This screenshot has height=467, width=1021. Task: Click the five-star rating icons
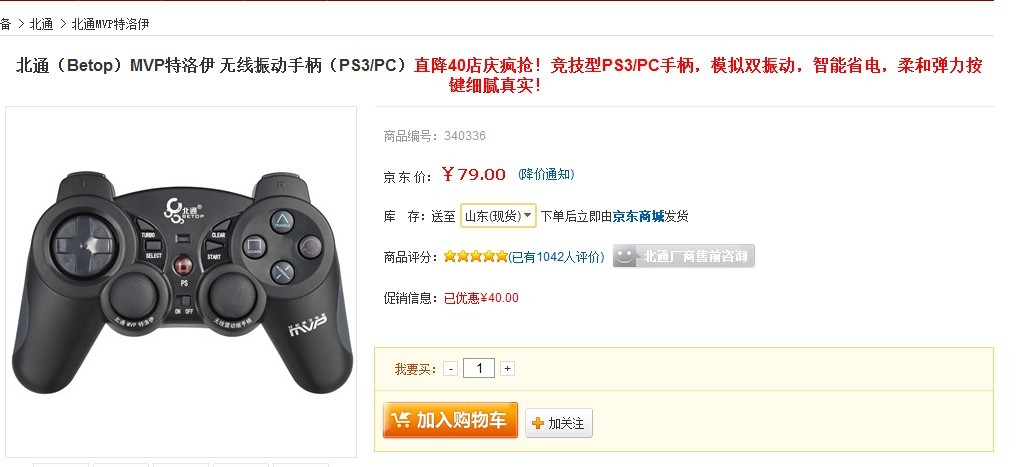tap(475, 257)
